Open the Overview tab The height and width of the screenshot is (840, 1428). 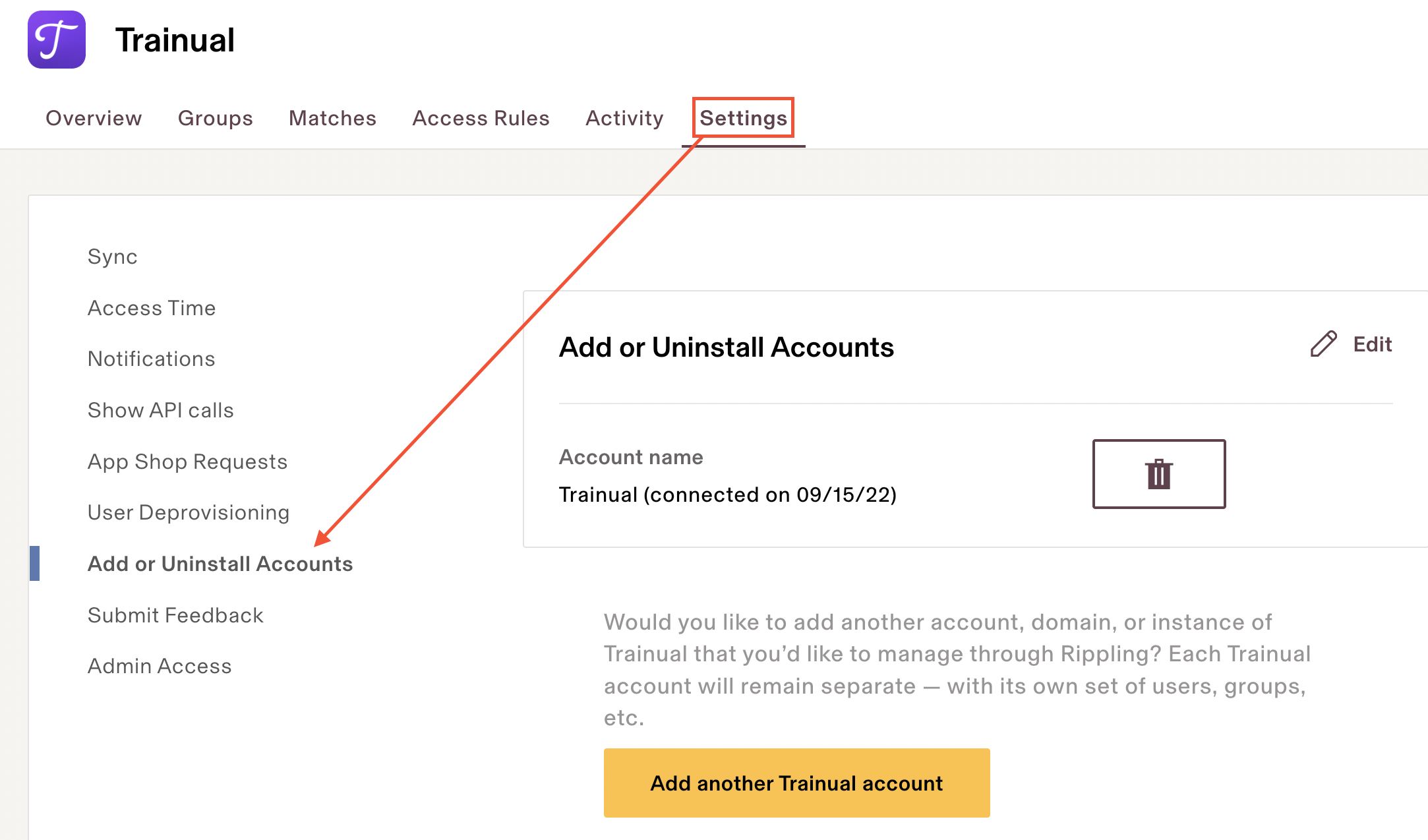pyautogui.click(x=94, y=118)
